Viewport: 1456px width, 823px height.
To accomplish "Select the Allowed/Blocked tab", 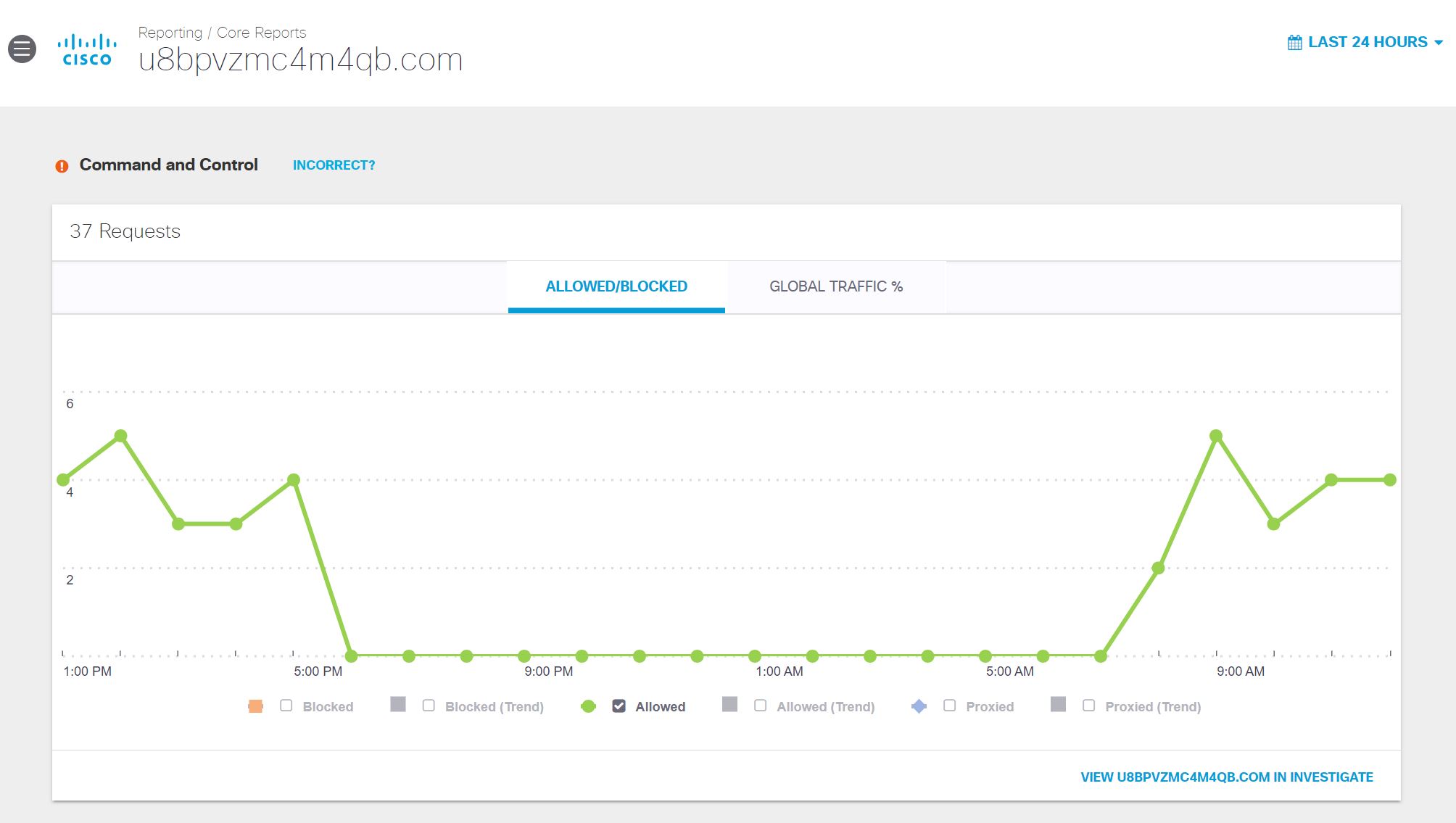I will point(616,286).
